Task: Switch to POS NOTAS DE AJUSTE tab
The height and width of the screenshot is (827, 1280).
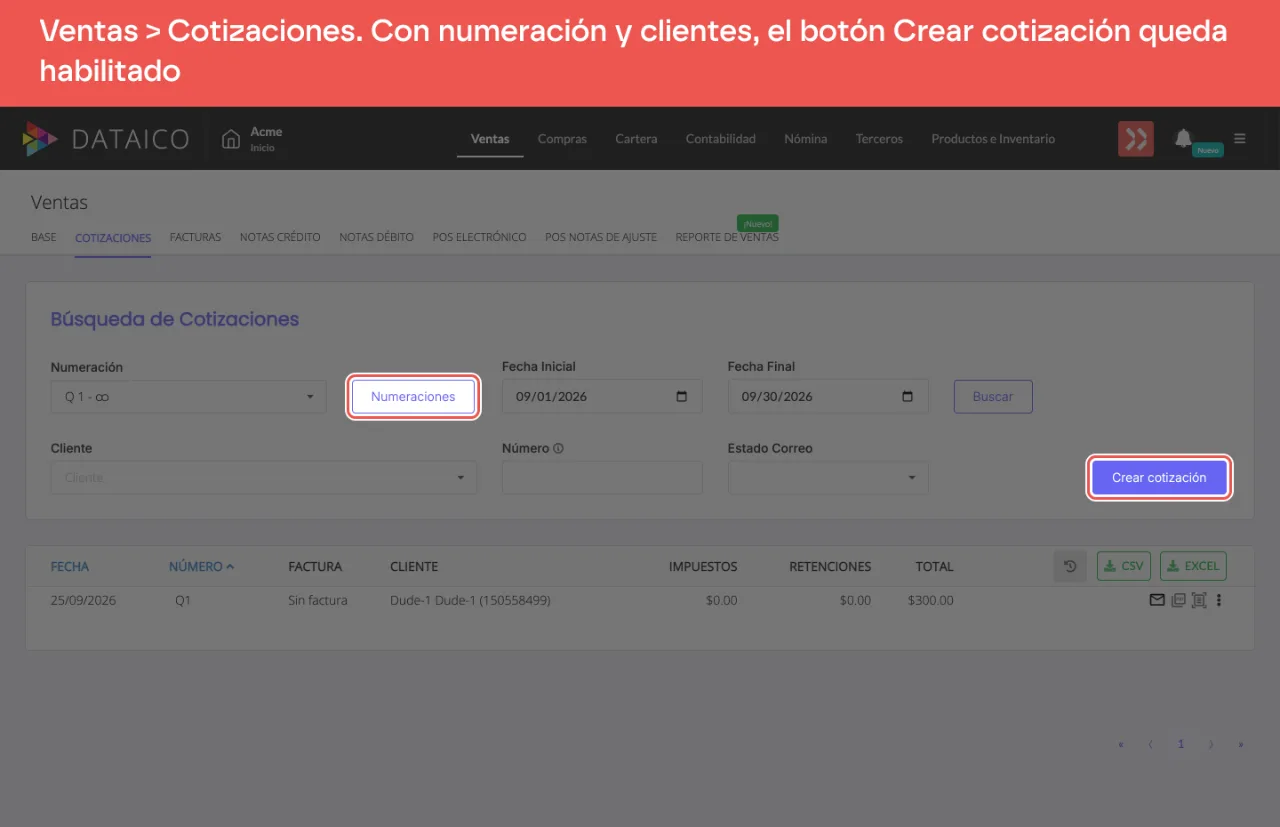Action: click(x=601, y=237)
